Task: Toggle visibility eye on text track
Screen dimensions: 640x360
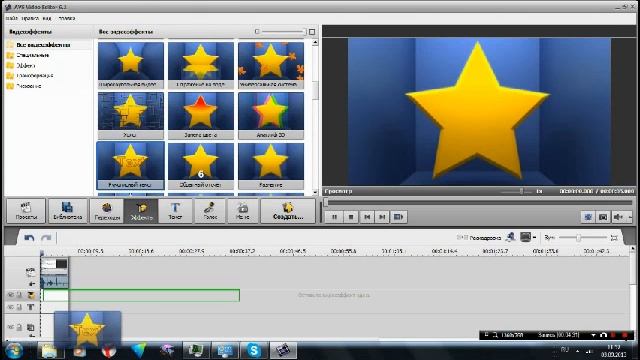Action: (x=11, y=307)
